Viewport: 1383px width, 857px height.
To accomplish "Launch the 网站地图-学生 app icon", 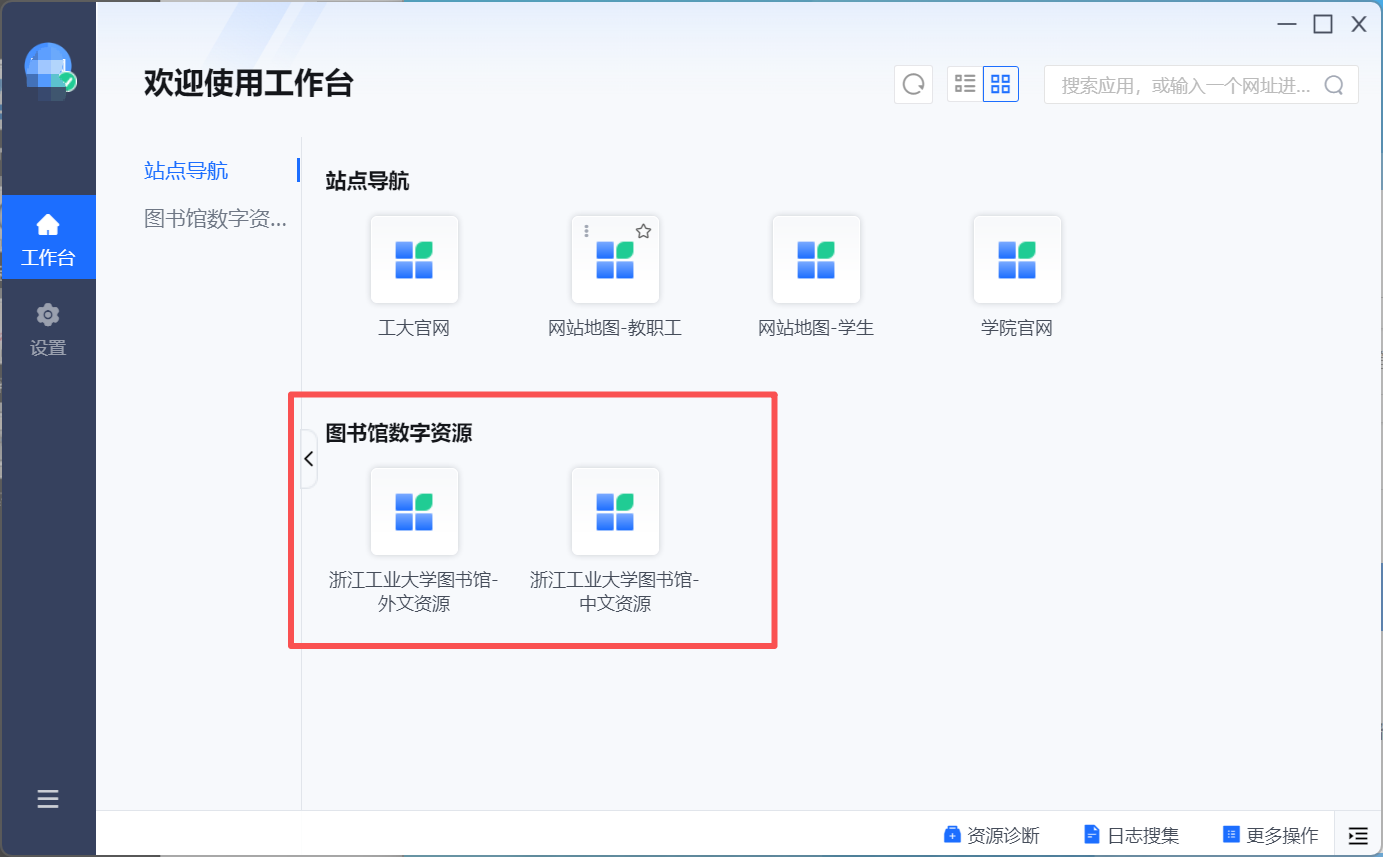I will pos(816,260).
